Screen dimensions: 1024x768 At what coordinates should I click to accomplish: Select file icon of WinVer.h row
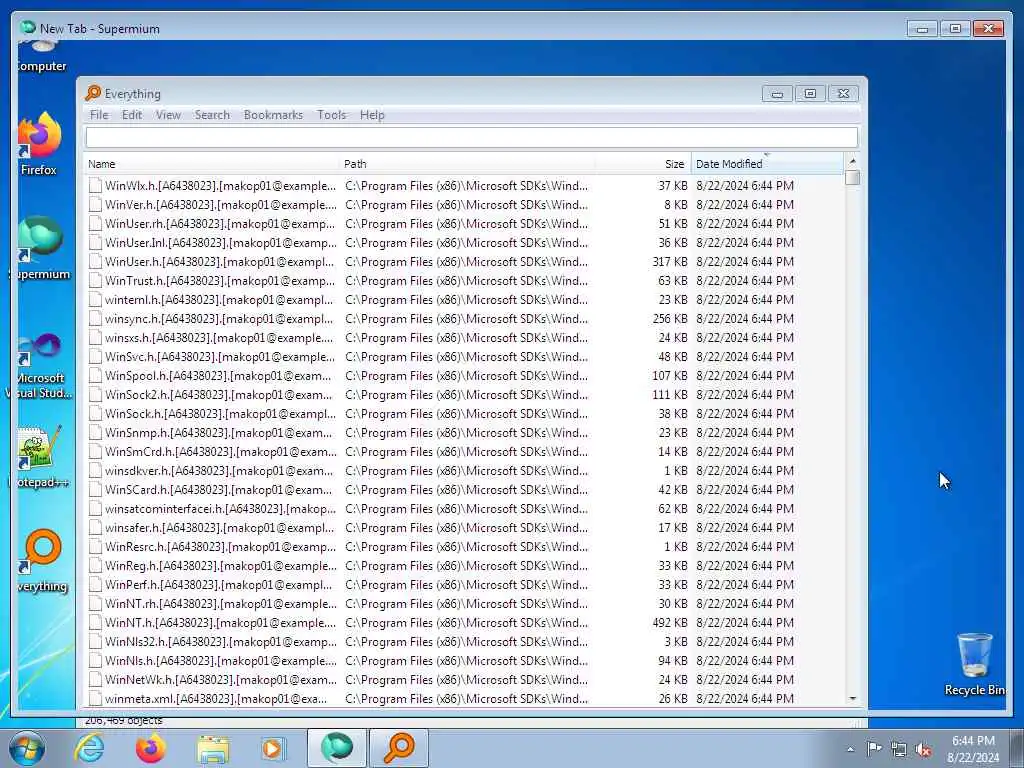tap(95, 204)
